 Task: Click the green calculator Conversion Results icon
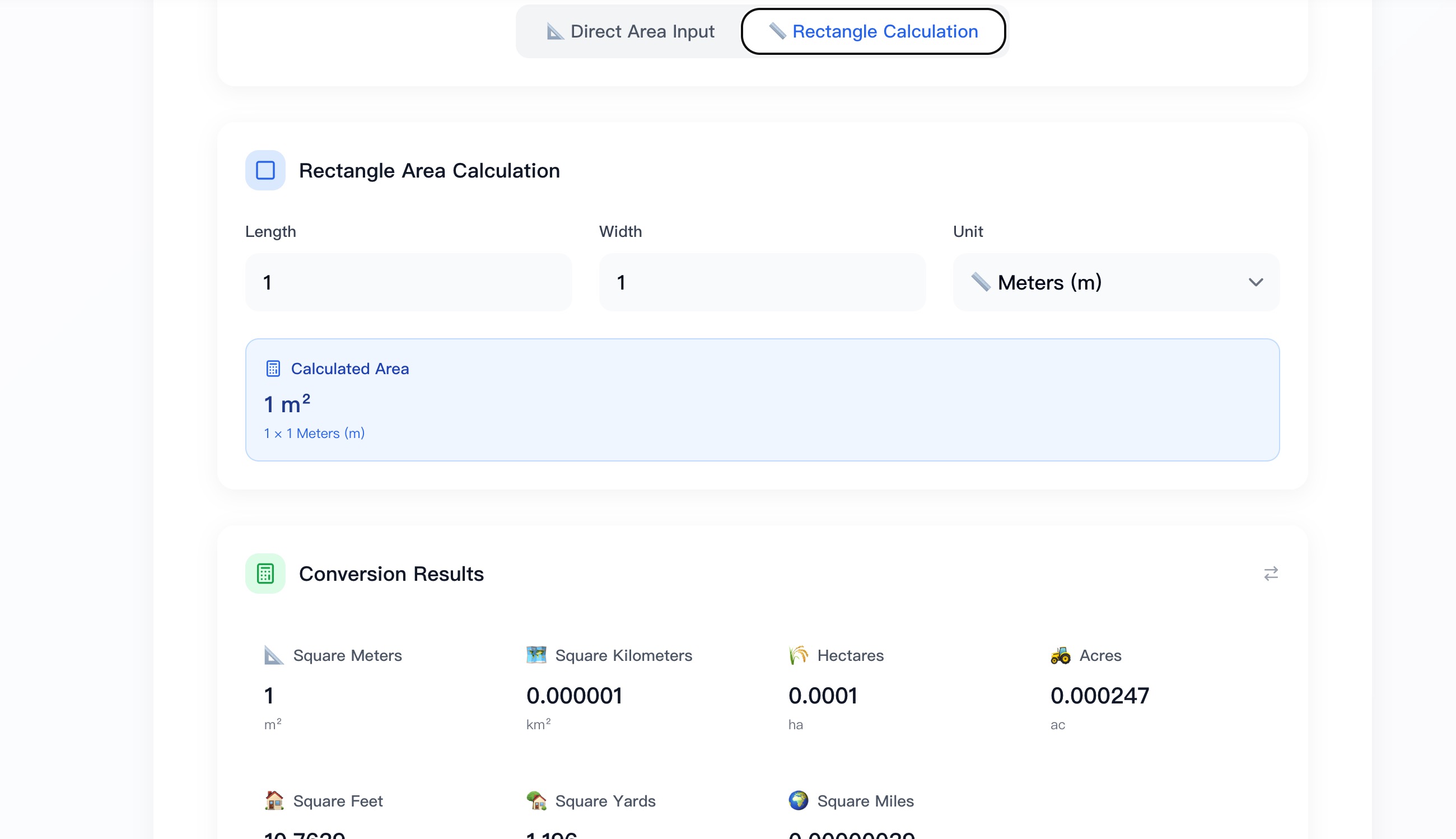pos(265,574)
